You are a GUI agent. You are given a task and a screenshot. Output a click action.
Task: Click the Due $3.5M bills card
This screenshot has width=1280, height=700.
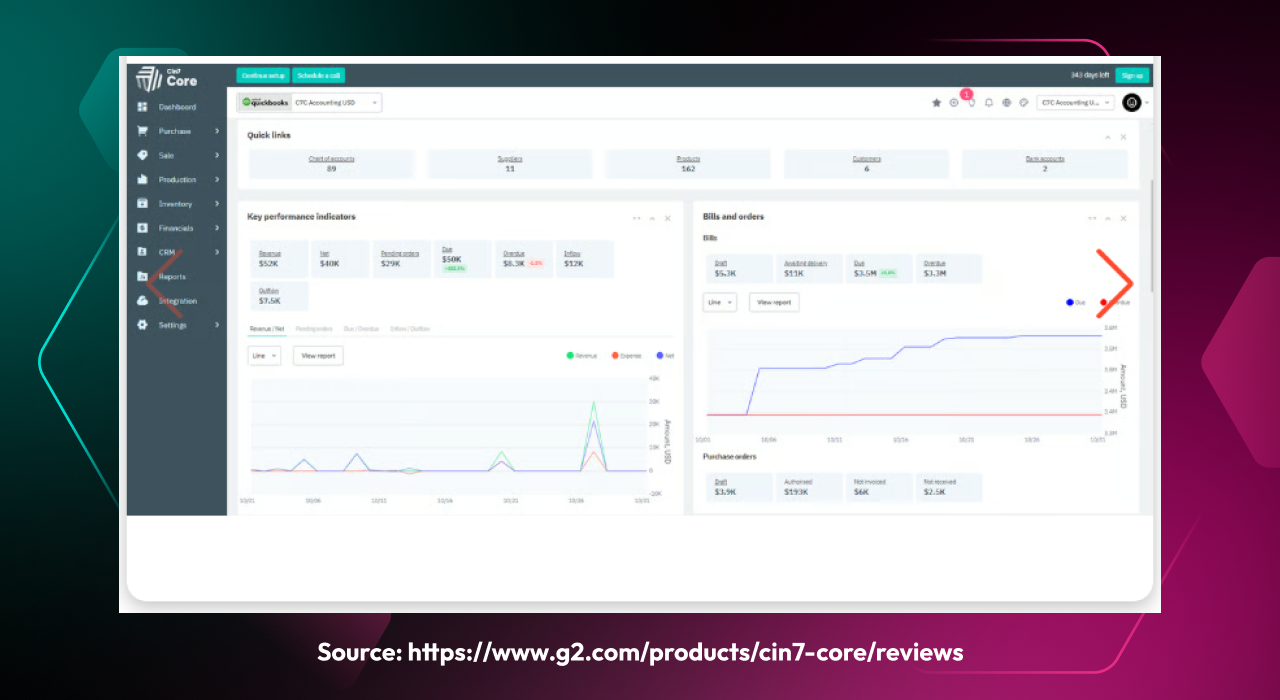[878, 268]
